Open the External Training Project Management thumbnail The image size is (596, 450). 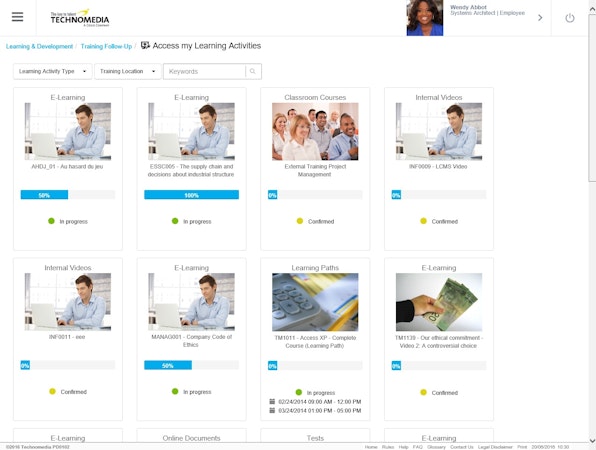pyautogui.click(x=315, y=131)
